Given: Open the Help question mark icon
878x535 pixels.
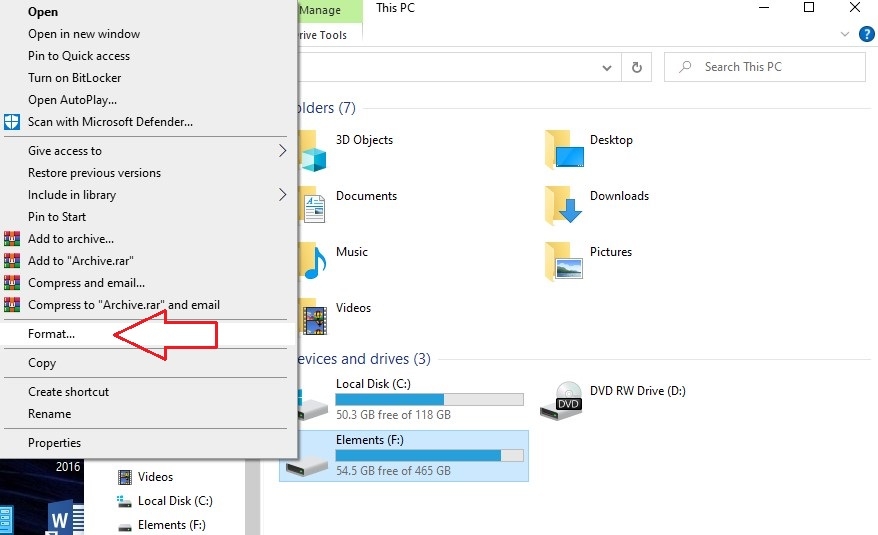Looking at the screenshot, I should click(866, 34).
